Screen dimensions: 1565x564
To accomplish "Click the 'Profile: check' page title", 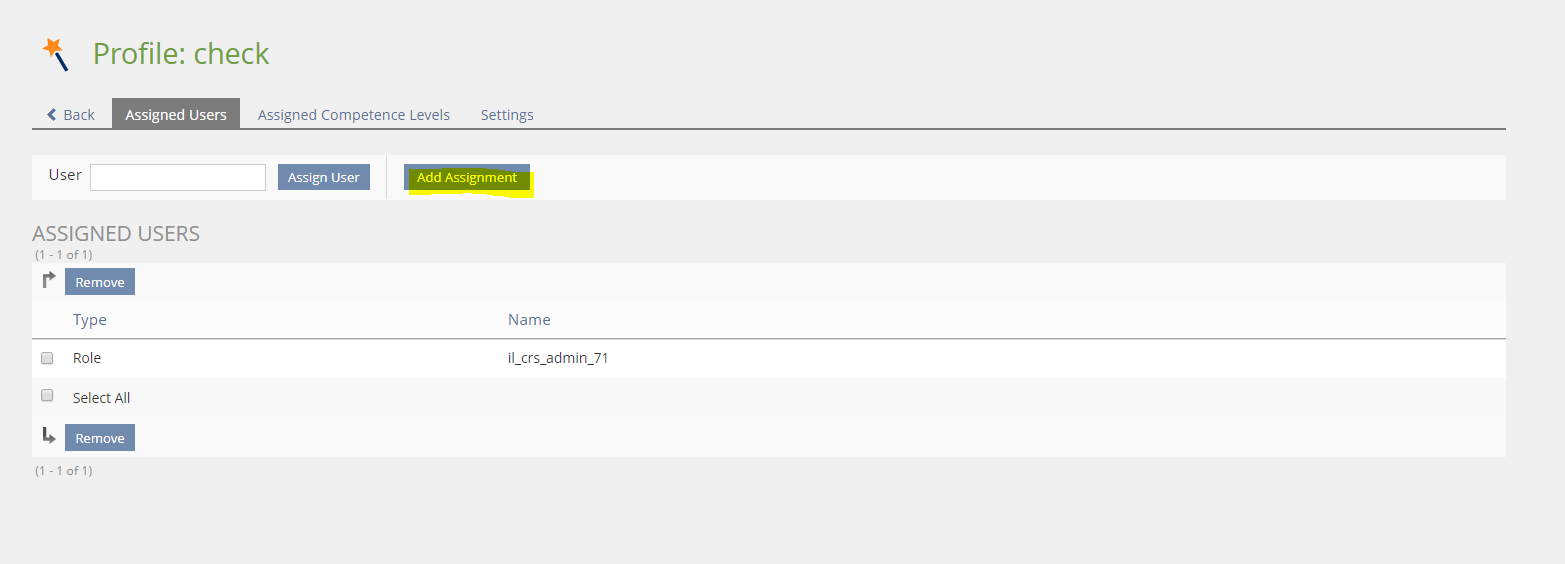I will coord(181,54).
